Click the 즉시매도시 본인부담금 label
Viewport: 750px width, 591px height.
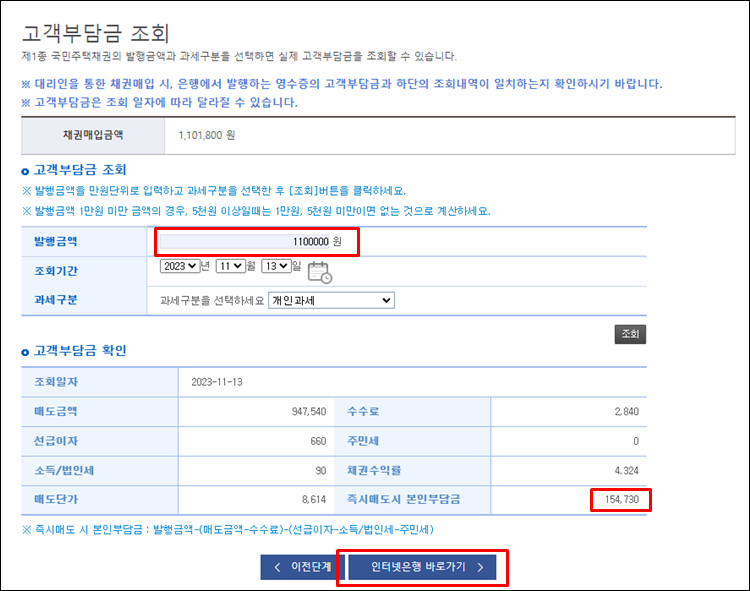[404, 500]
